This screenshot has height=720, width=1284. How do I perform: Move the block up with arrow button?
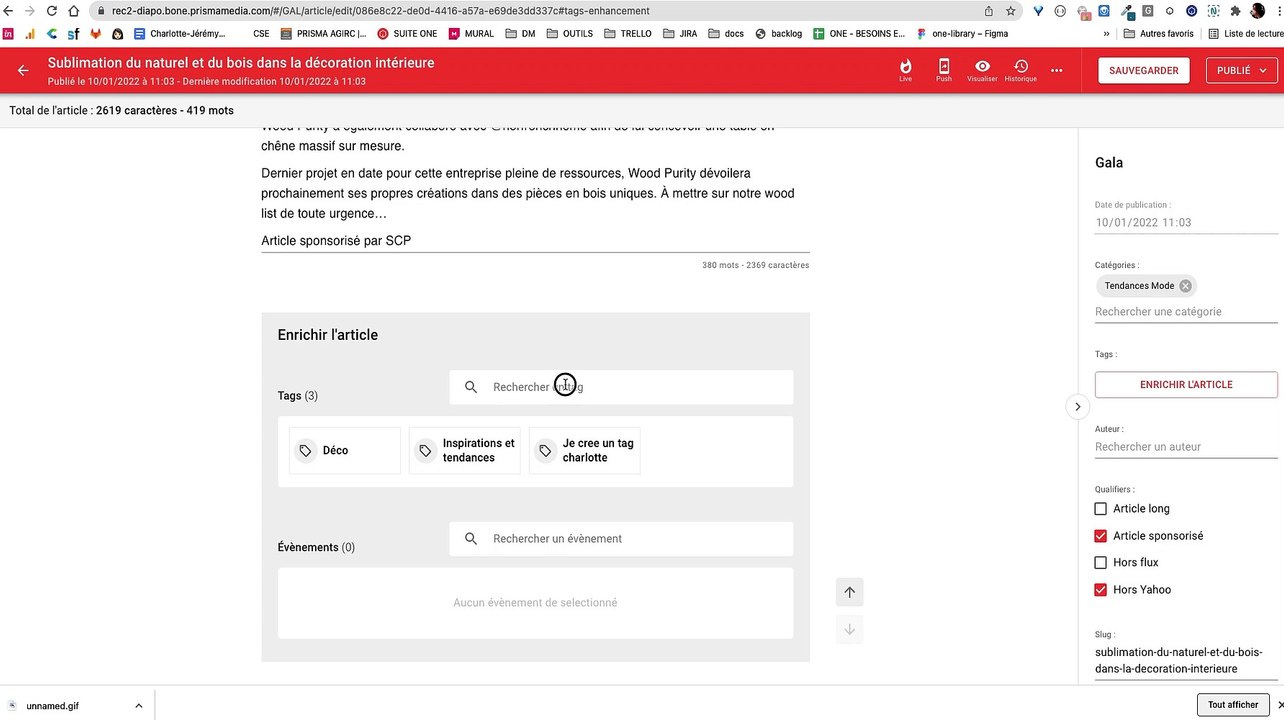(x=849, y=592)
